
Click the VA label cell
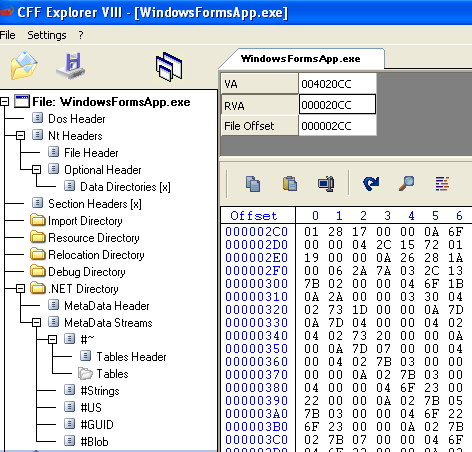tap(260, 84)
